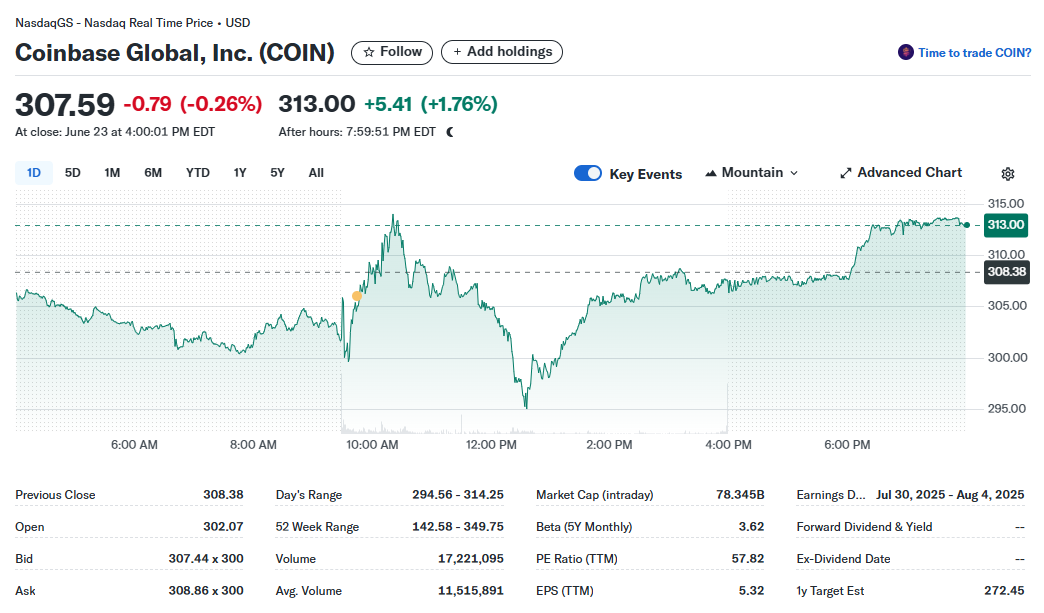The width and height of the screenshot is (1044, 613).
Task: Click the 315.00 price axis label
Action: (x=1006, y=204)
